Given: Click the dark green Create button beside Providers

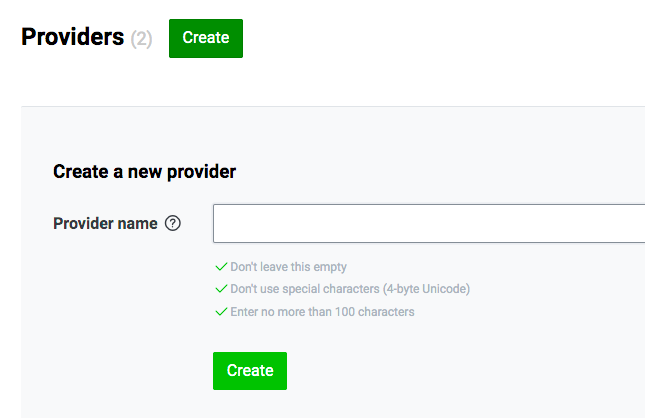Looking at the screenshot, I should (206, 38).
